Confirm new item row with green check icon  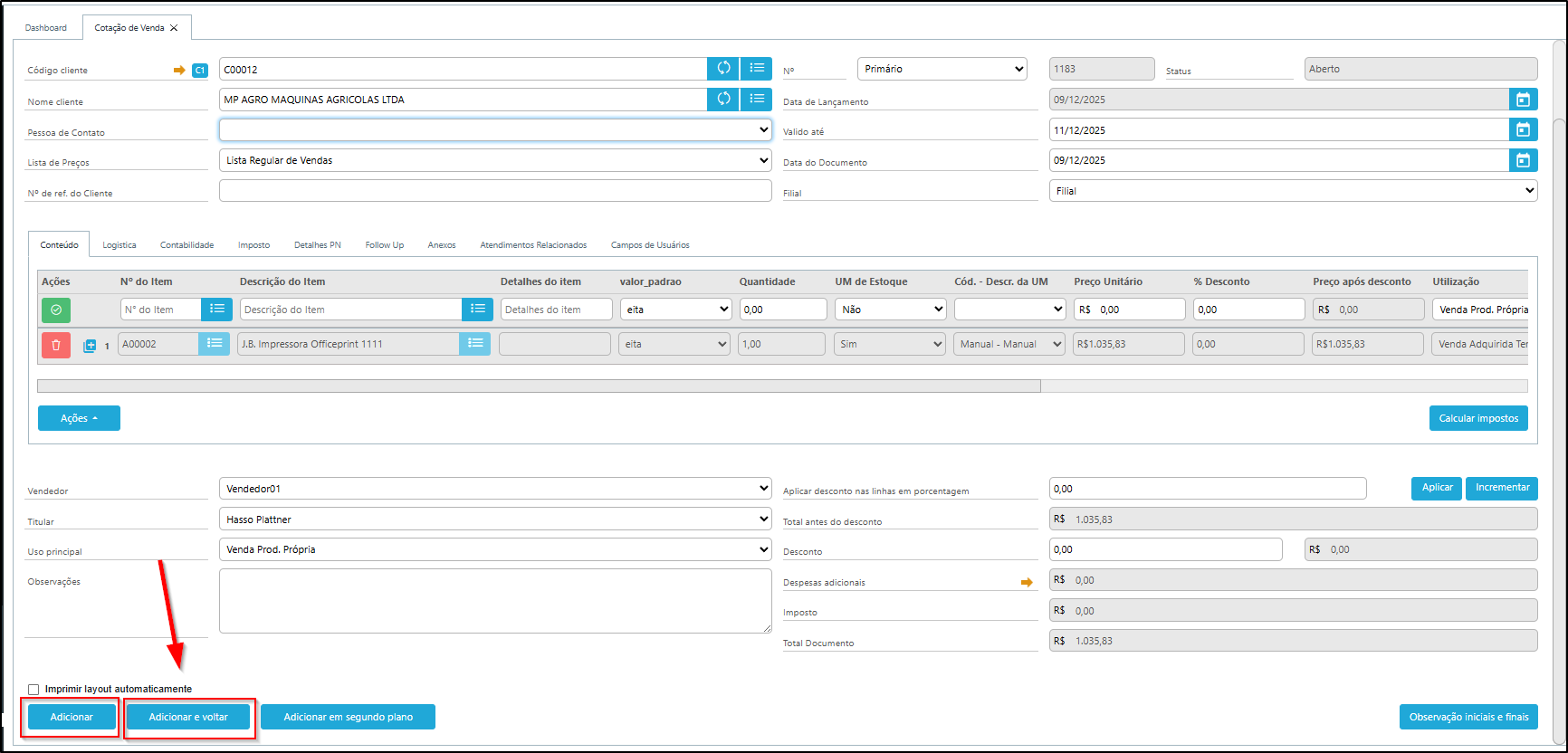[x=56, y=310]
